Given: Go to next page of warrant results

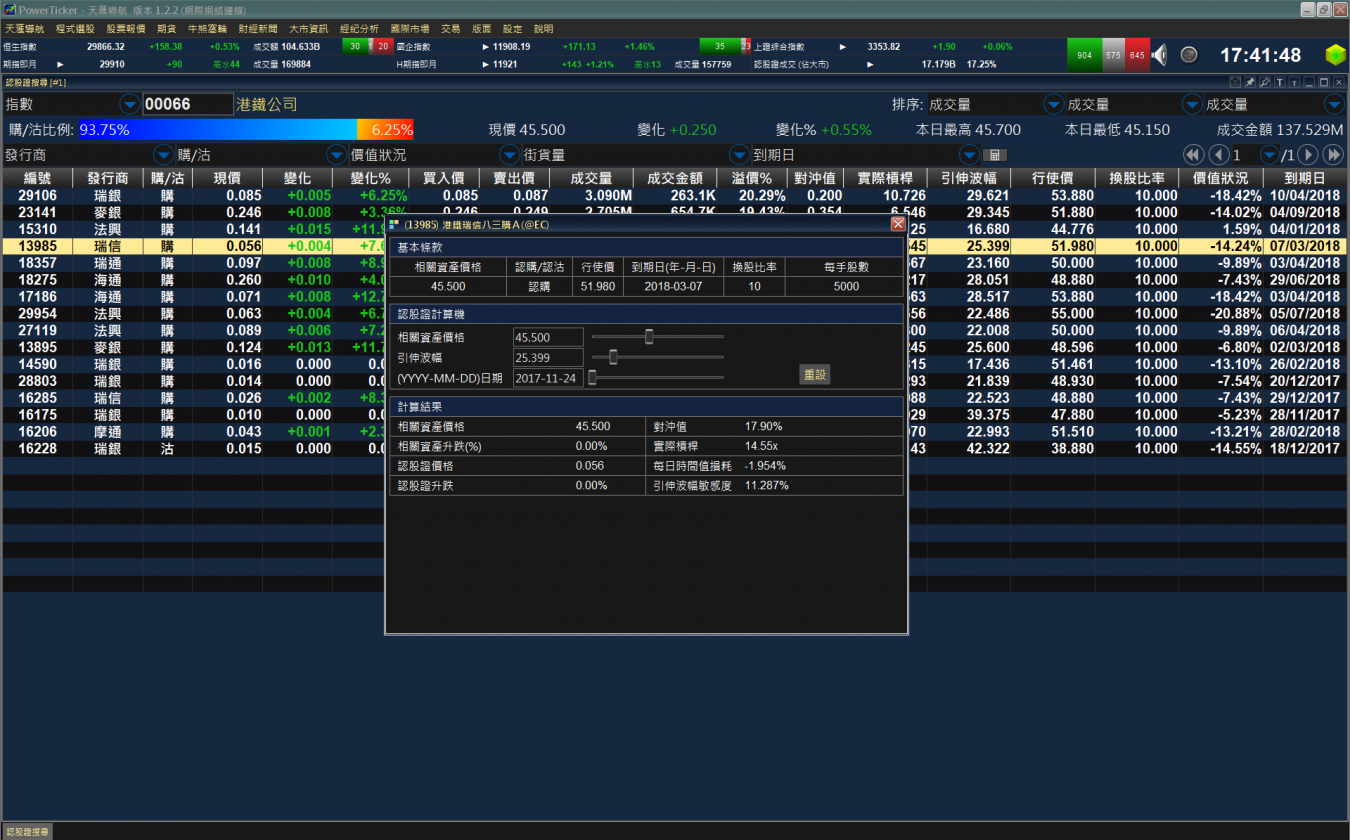Looking at the screenshot, I should pyautogui.click(x=1307, y=155).
